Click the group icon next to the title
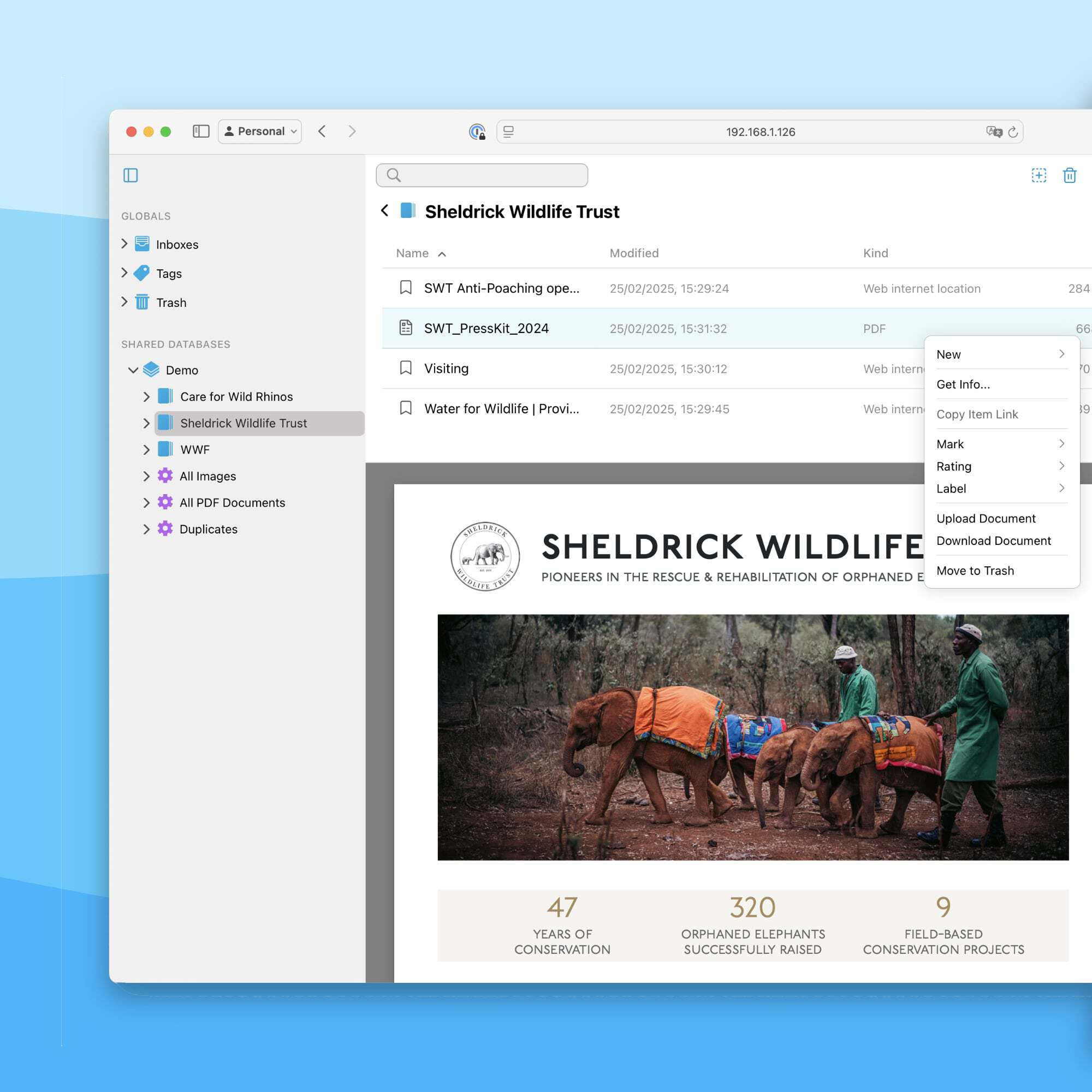This screenshot has height=1092, width=1092. click(408, 211)
